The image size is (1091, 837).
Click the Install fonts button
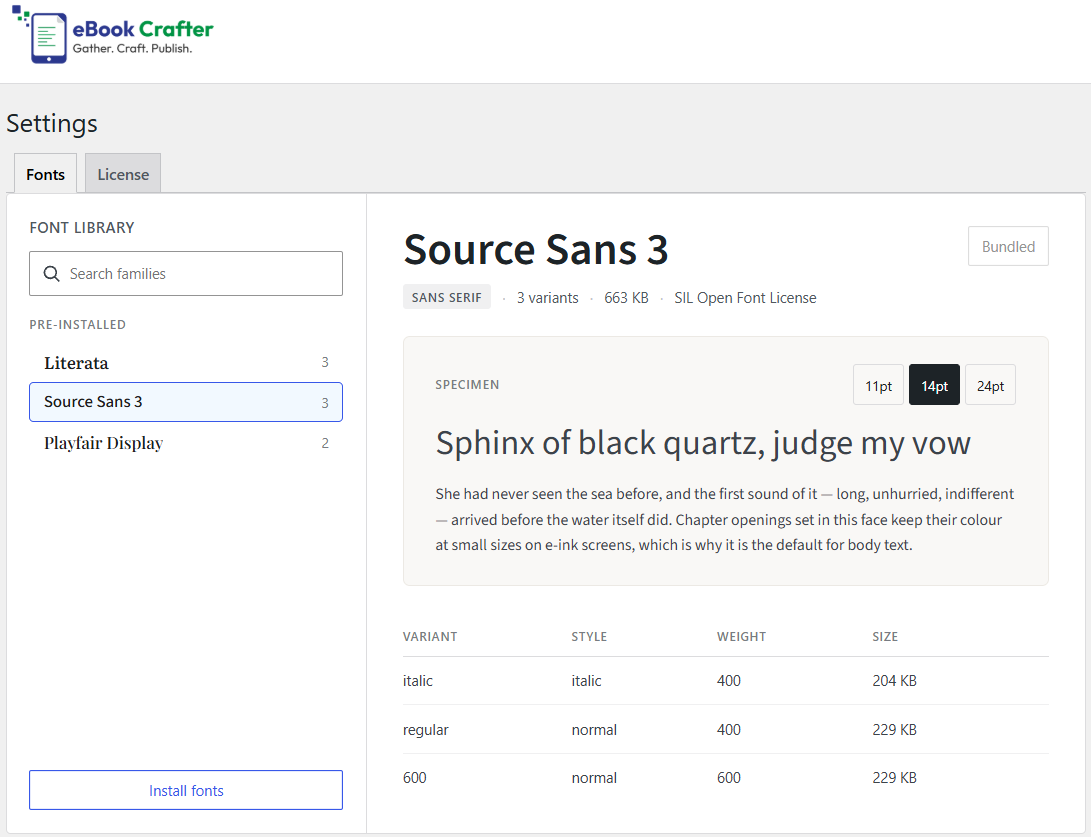(x=186, y=790)
